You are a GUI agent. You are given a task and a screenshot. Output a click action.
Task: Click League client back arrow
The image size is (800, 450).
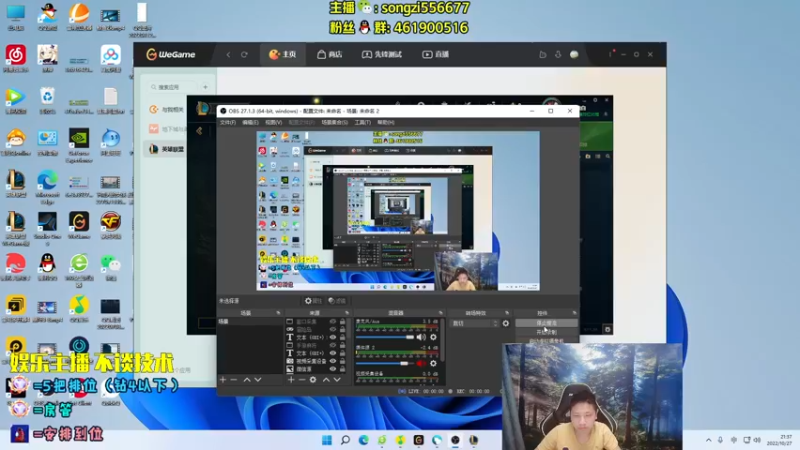[199, 131]
